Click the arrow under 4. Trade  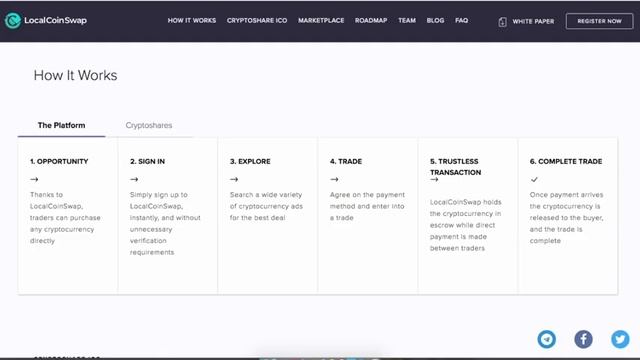tap(334, 179)
